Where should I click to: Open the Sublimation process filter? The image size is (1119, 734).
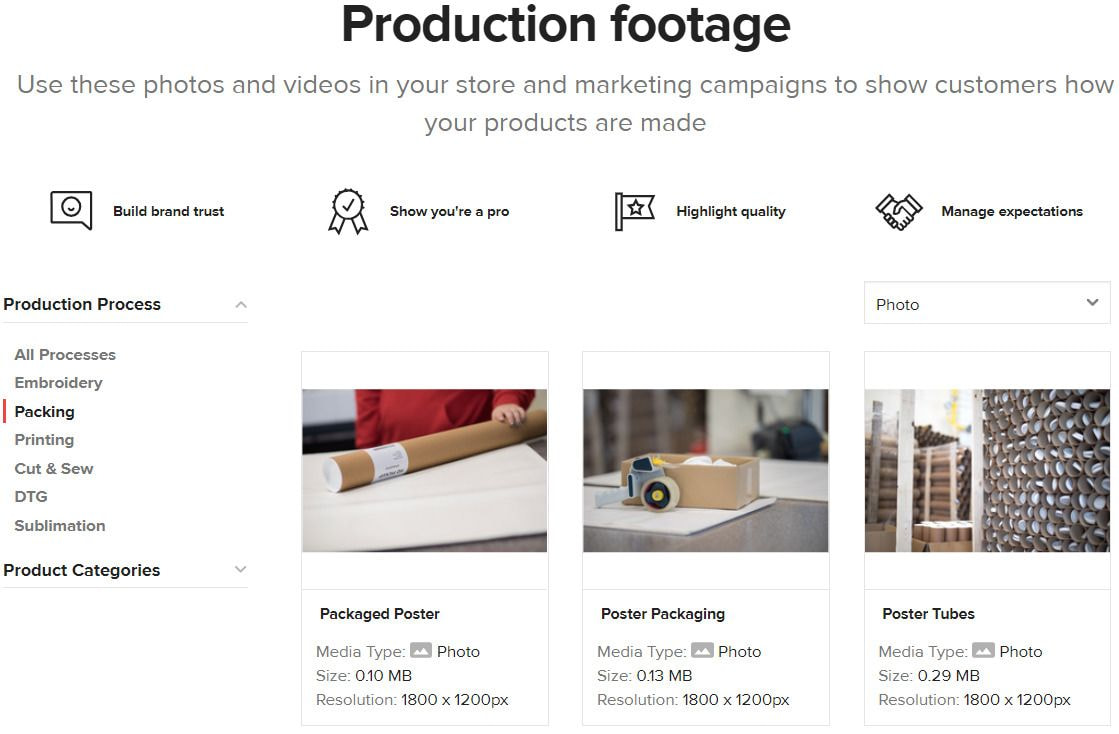[x=60, y=526]
